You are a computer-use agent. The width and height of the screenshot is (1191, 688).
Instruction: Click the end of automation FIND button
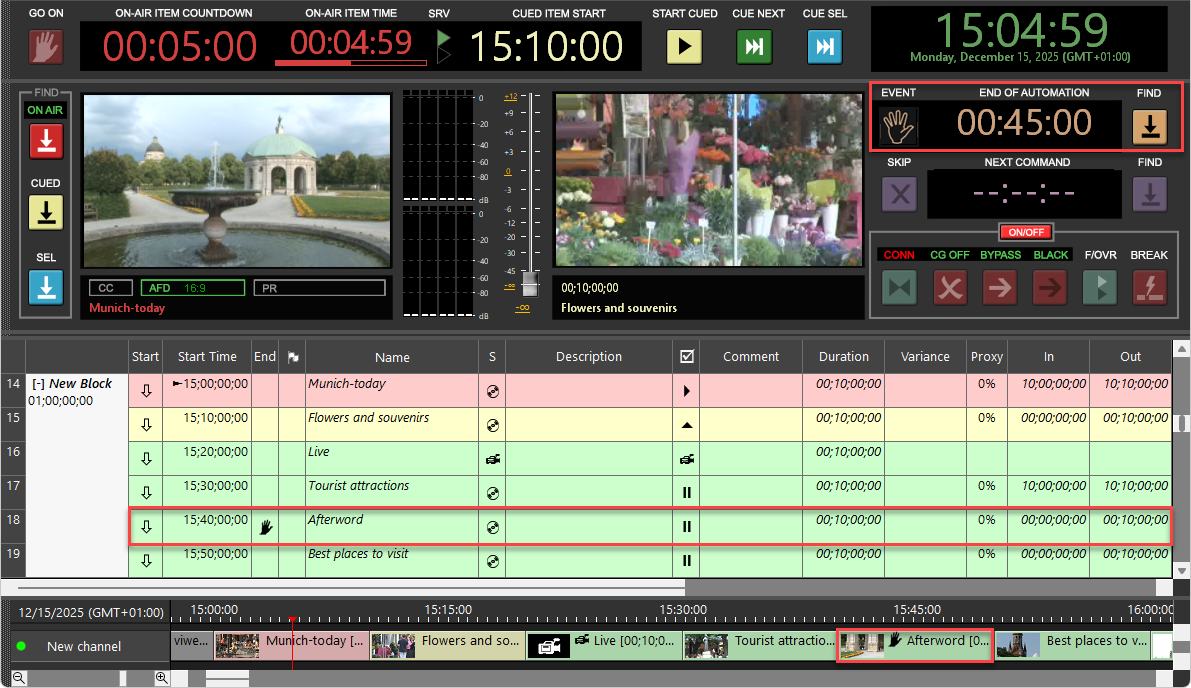point(1149,127)
